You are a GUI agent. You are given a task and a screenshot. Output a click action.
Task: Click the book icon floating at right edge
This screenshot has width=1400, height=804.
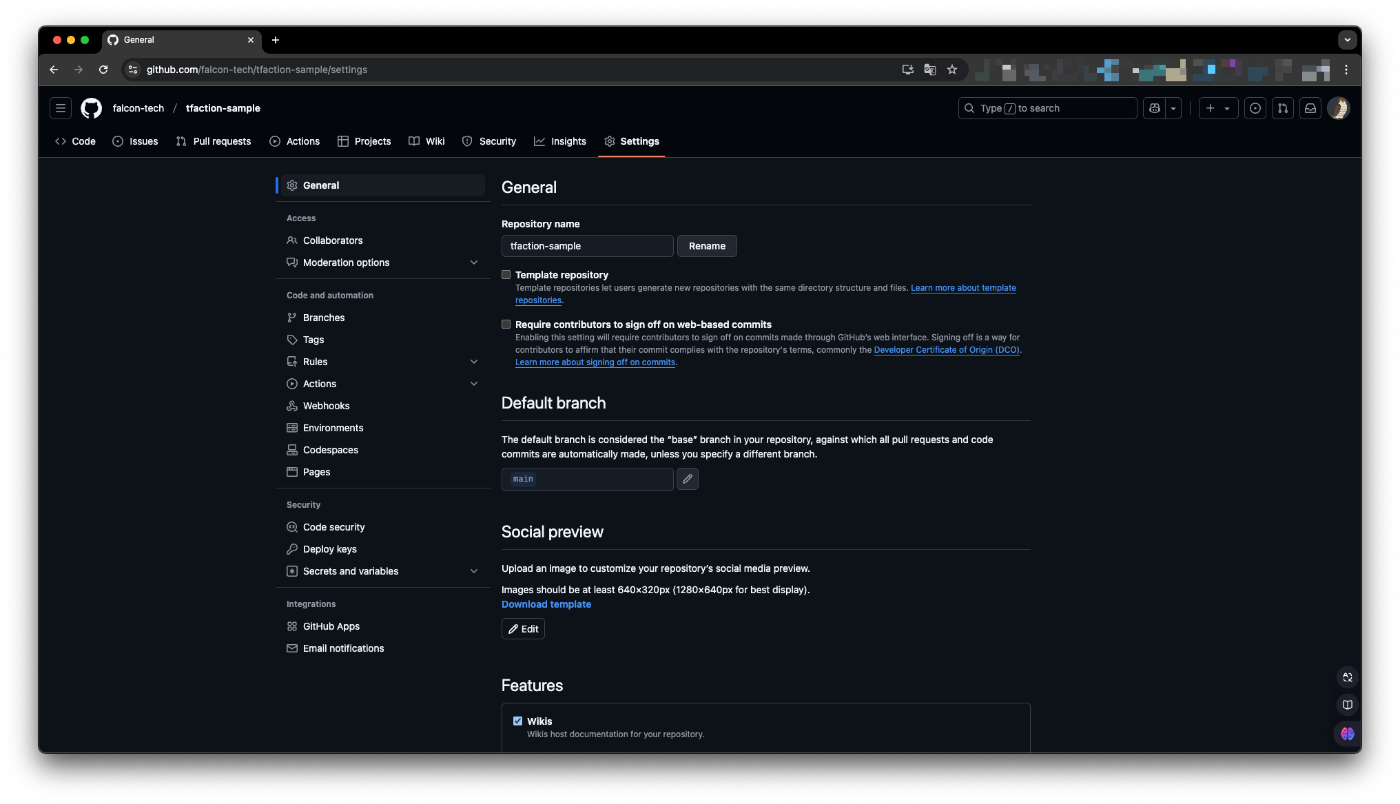(x=1347, y=705)
